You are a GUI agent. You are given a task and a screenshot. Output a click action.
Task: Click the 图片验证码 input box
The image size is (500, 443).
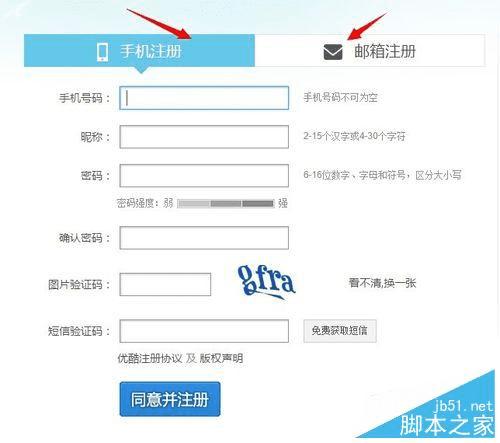tap(165, 284)
